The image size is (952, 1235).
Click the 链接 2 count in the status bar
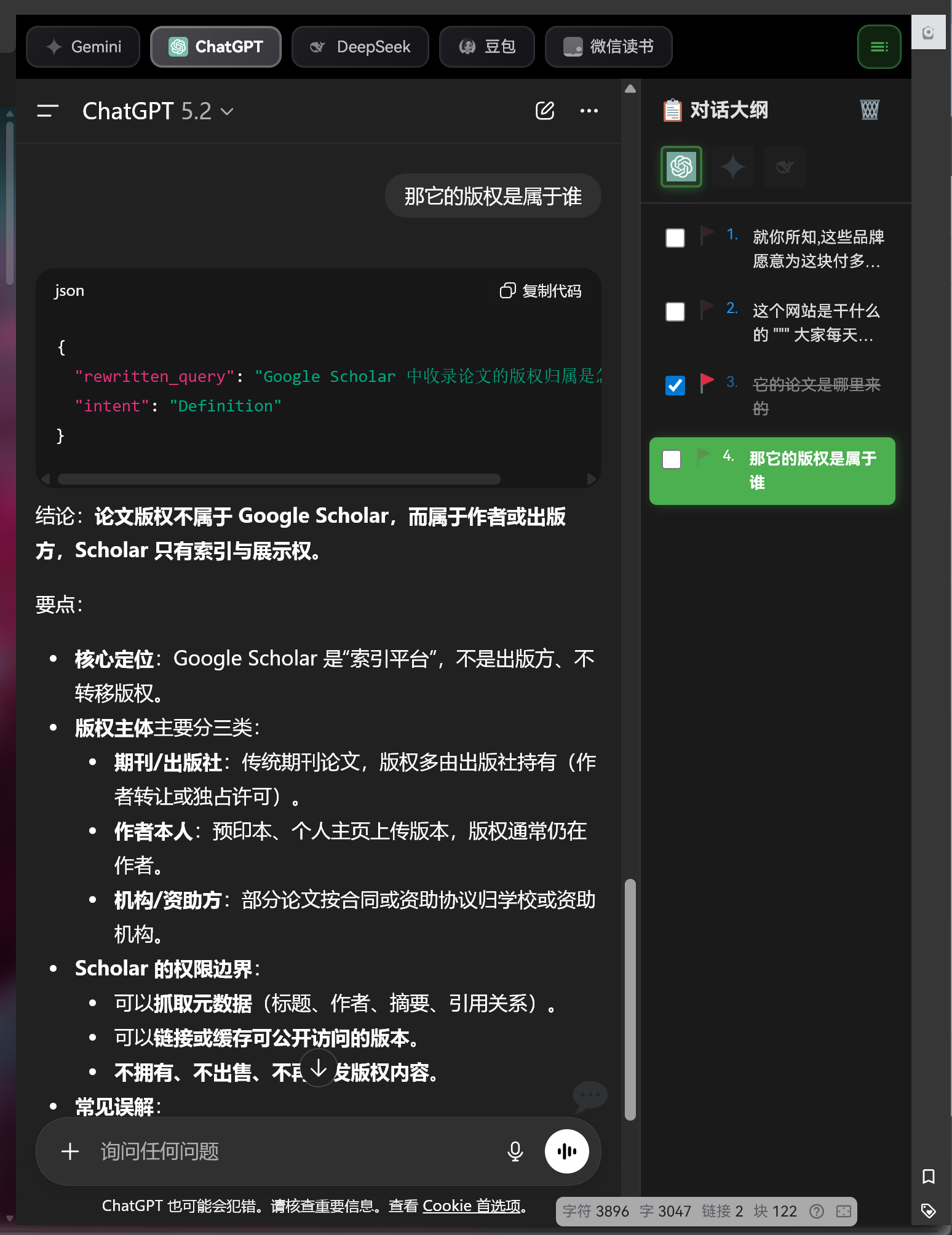point(723,1211)
